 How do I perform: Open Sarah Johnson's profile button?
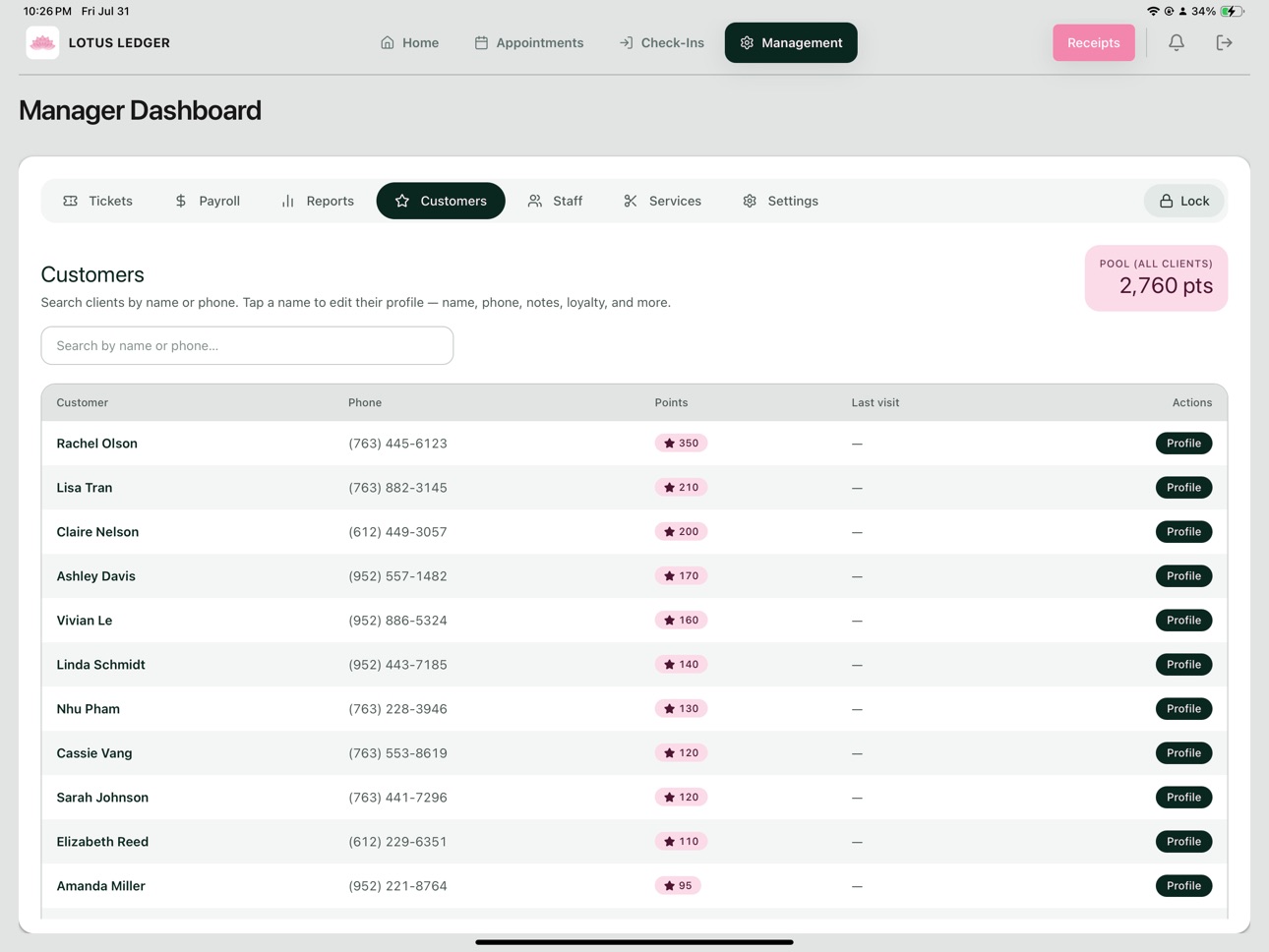coord(1183,798)
